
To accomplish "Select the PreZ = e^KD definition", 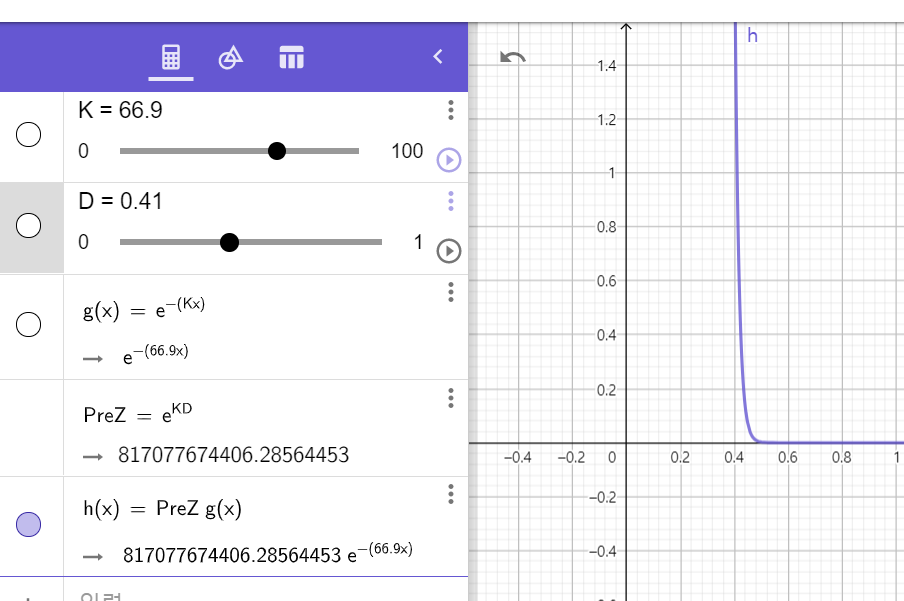I will 138,413.
